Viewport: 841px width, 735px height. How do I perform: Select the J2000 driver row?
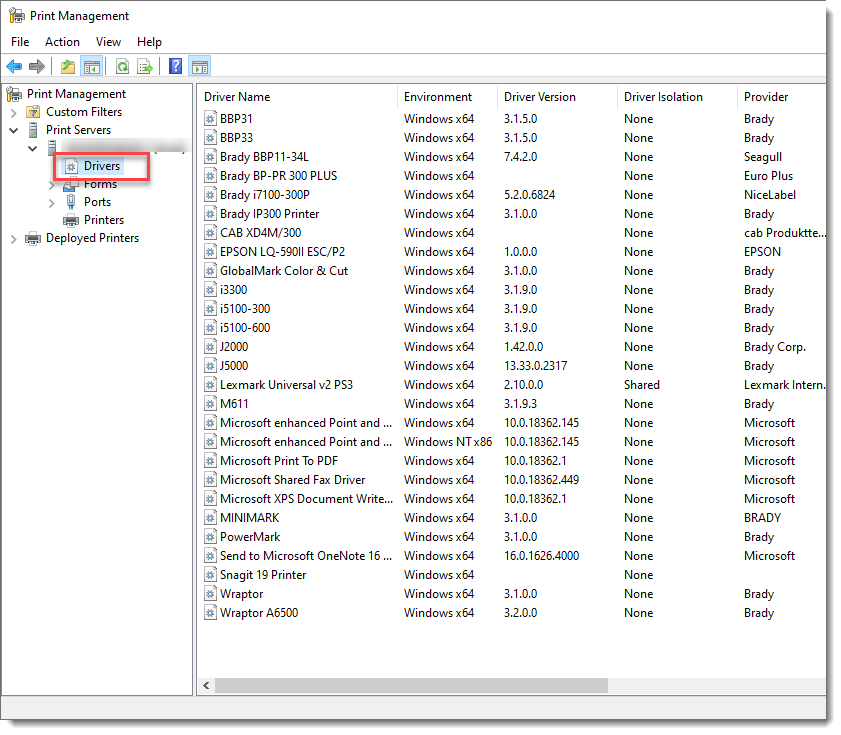(x=512, y=347)
